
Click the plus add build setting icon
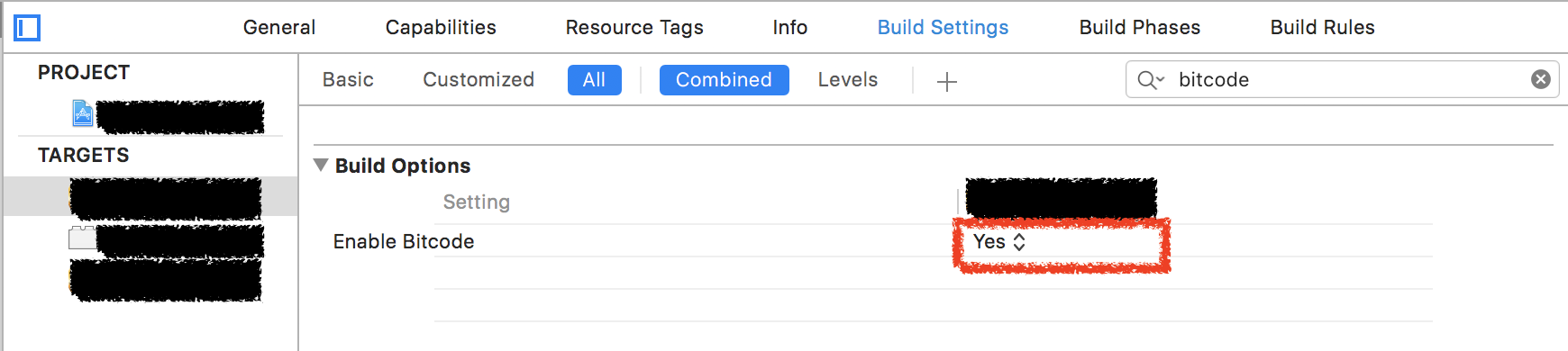(x=946, y=82)
